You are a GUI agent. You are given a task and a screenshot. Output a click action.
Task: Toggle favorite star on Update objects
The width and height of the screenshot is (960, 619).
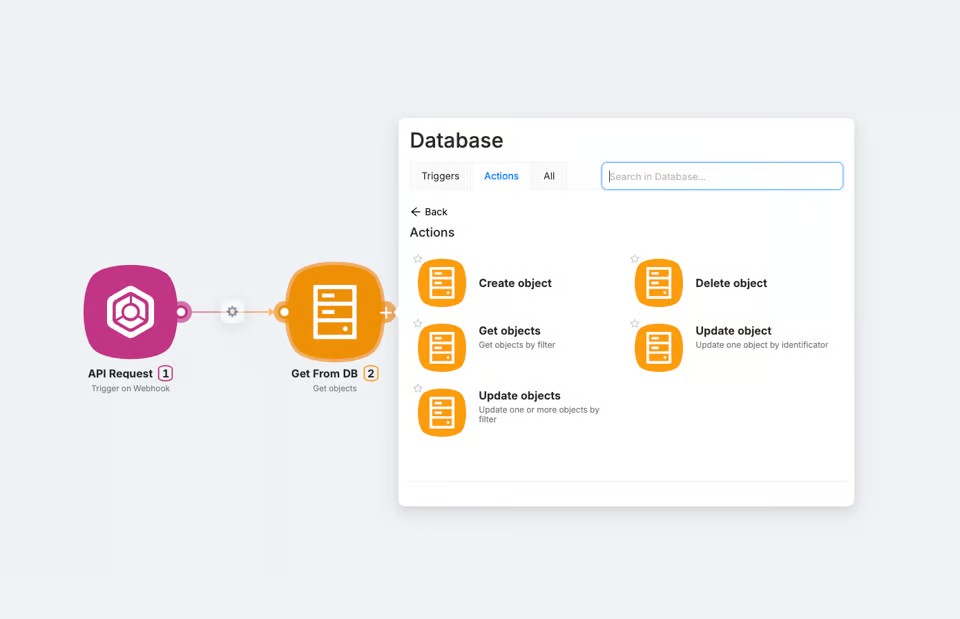click(418, 389)
